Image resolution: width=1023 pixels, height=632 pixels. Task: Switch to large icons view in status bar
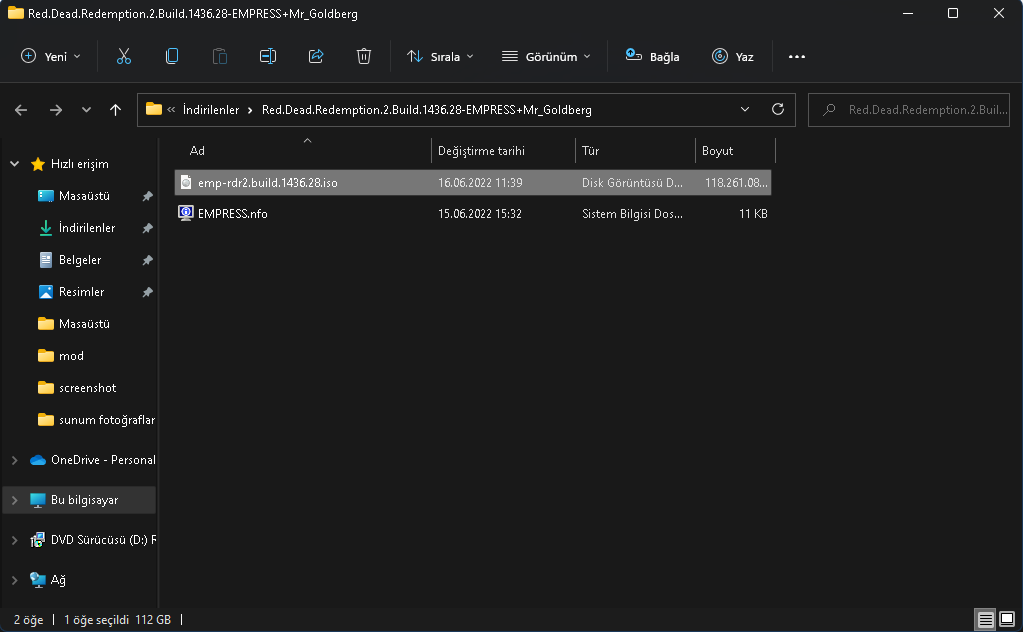click(x=1007, y=618)
